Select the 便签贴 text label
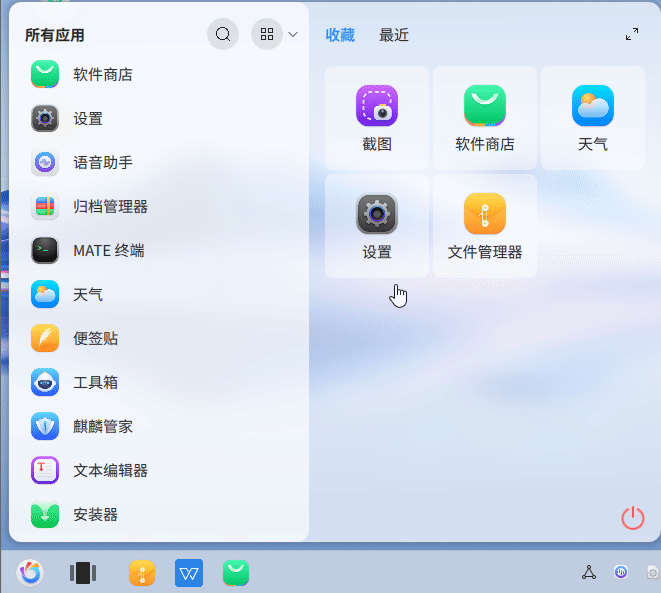Image resolution: width=661 pixels, height=593 pixels. [96, 338]
